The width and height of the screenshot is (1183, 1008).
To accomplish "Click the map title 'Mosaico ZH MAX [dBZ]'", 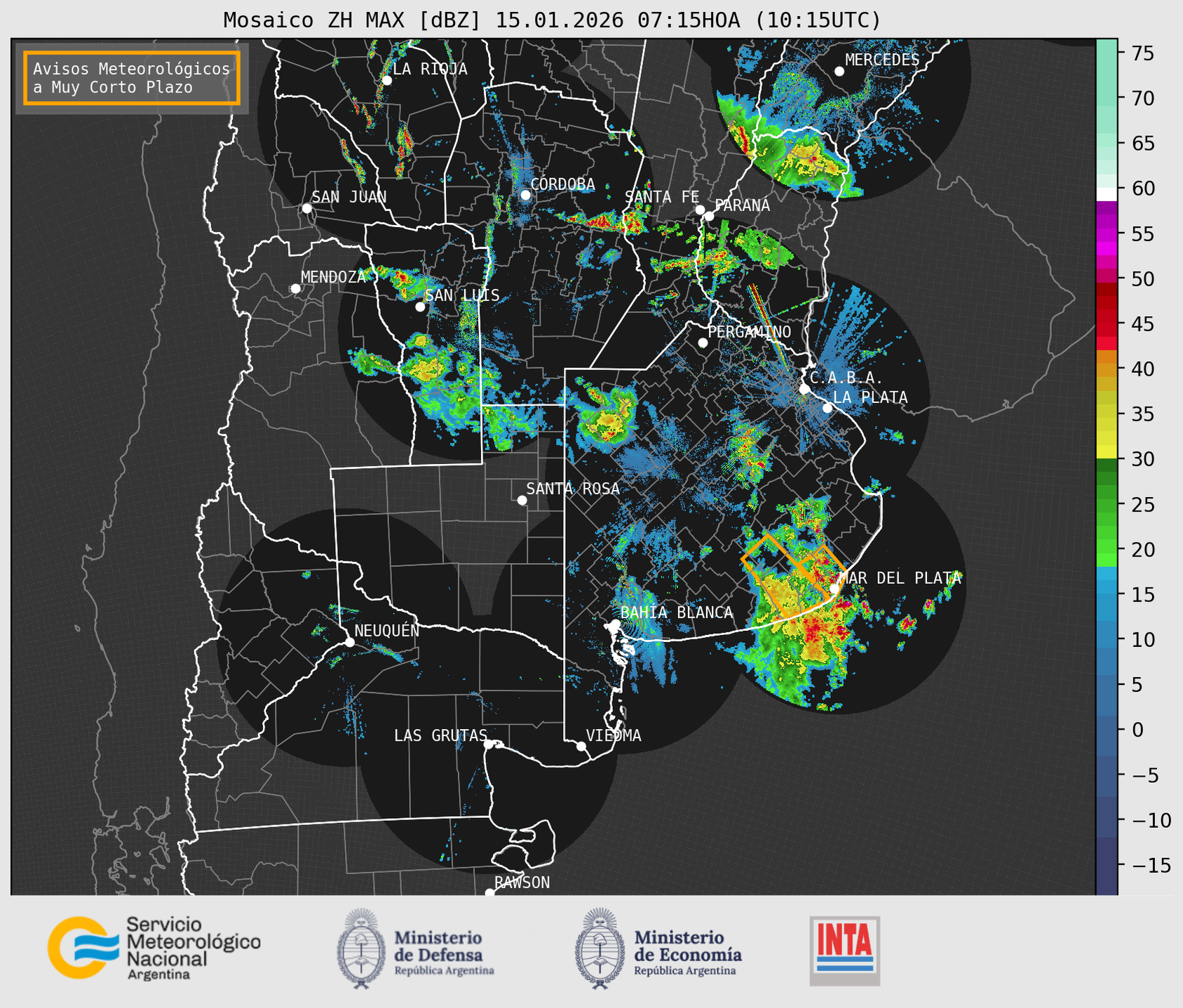I will [352, 20].
